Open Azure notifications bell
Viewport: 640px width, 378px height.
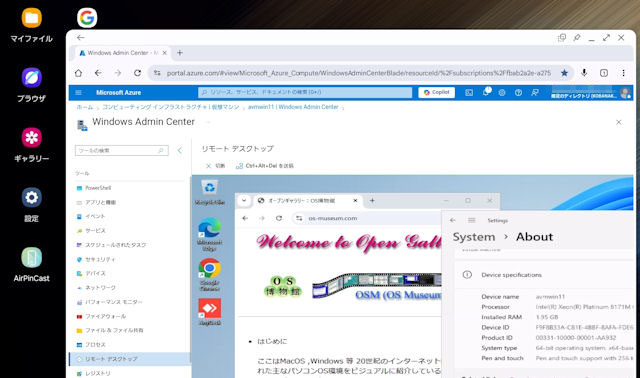(486, 92)
